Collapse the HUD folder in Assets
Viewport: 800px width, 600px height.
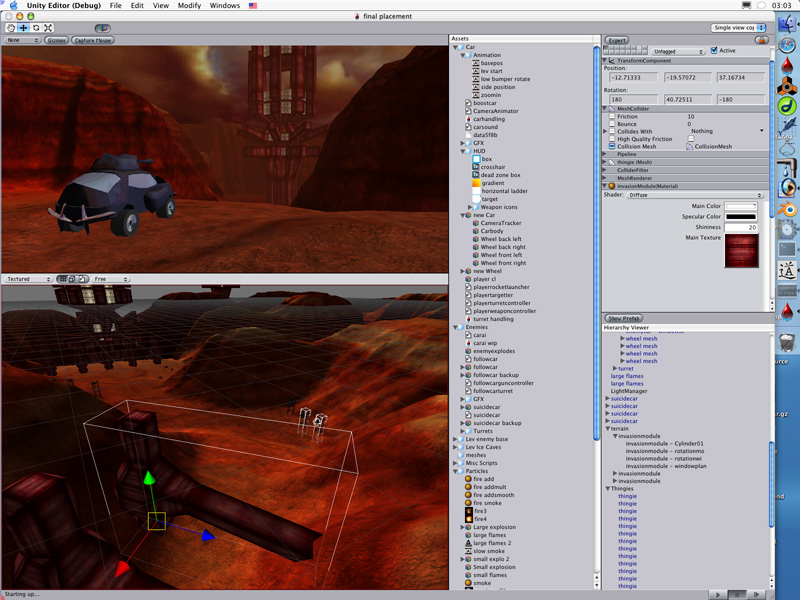[x=463, y=151]
